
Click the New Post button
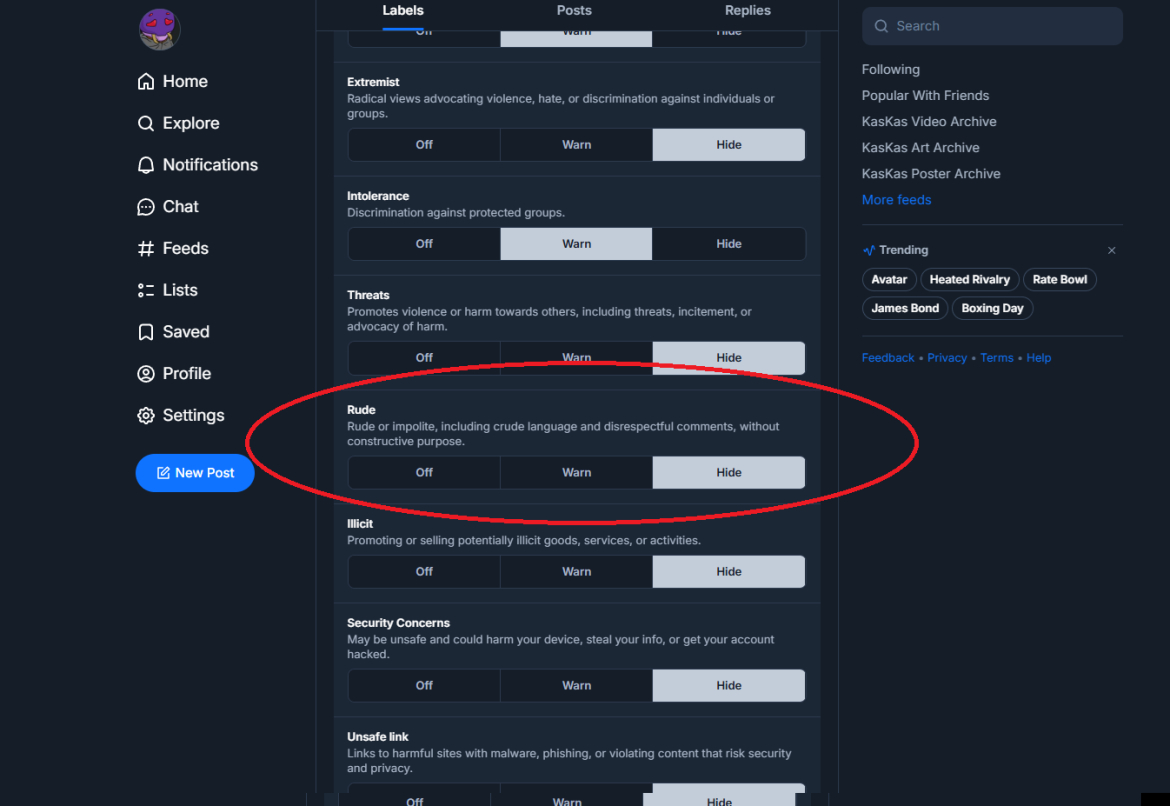[195, 473]
